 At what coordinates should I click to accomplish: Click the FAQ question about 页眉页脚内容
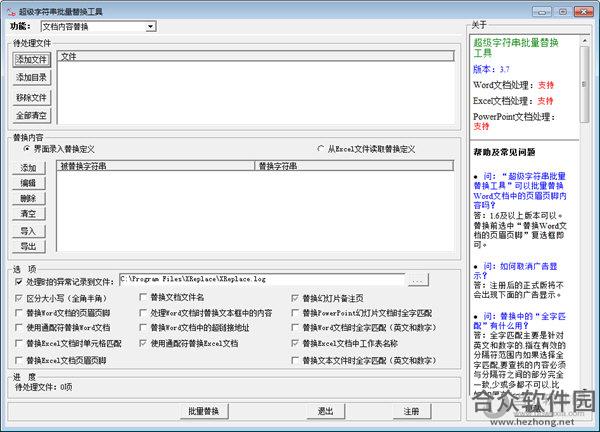coord(520,191)
